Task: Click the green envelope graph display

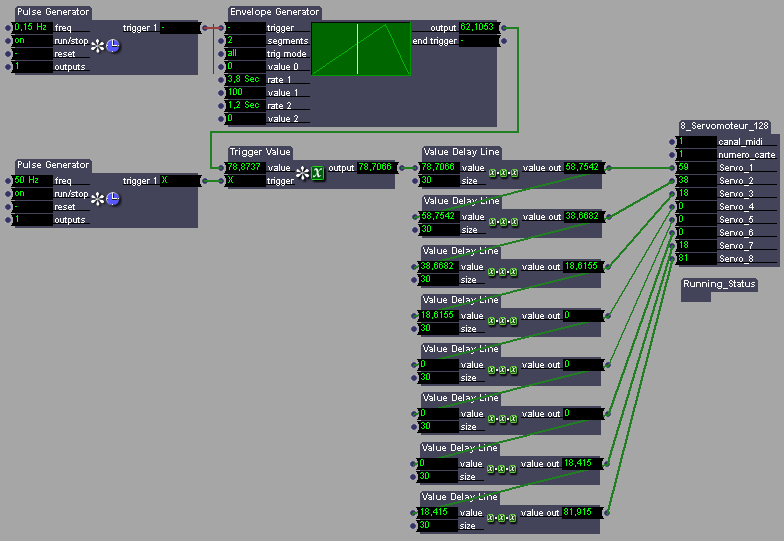Action: click(361, 49)
